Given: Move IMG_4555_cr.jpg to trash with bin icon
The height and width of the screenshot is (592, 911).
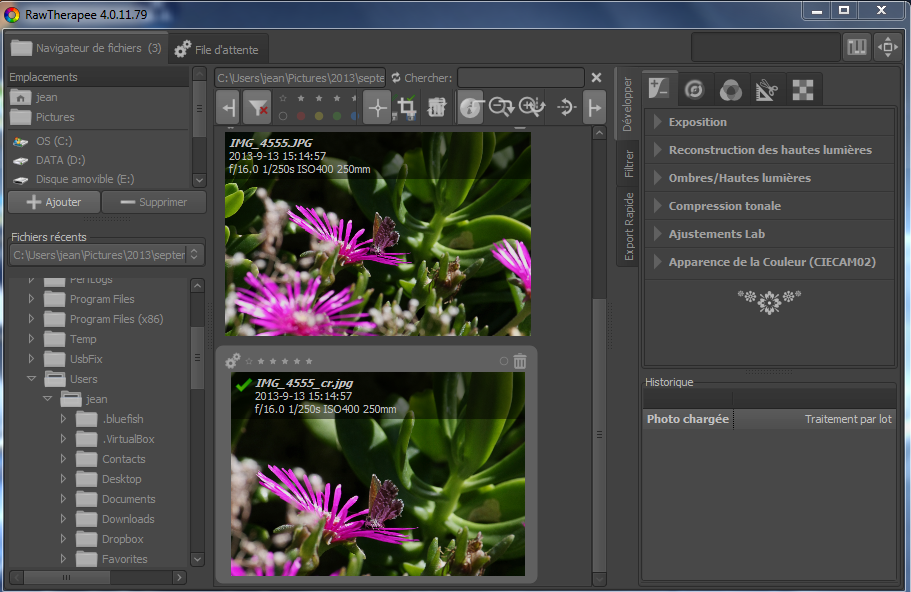Looking at the screenshot, I should [x=520, y=361].
